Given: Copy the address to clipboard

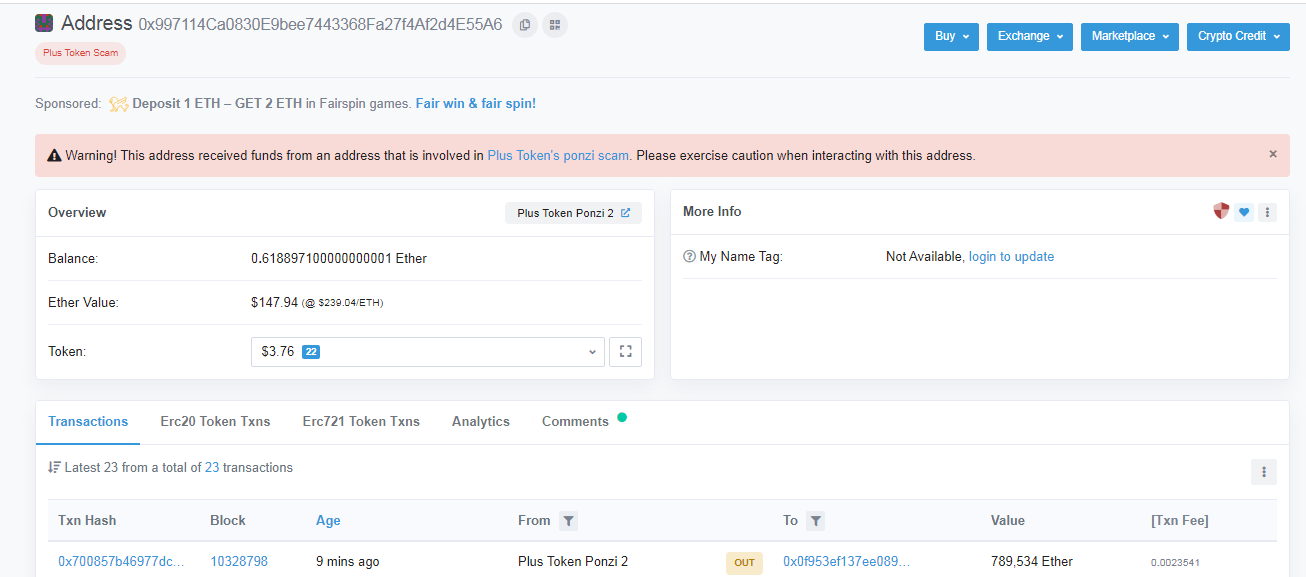Looking at the screenshot, I should (x=525, y=24).
